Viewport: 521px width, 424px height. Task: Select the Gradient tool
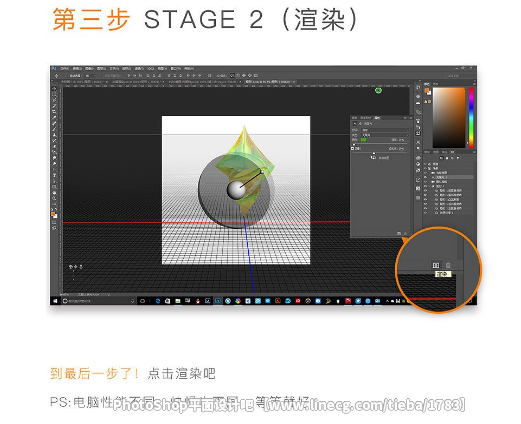pos(55,152)
